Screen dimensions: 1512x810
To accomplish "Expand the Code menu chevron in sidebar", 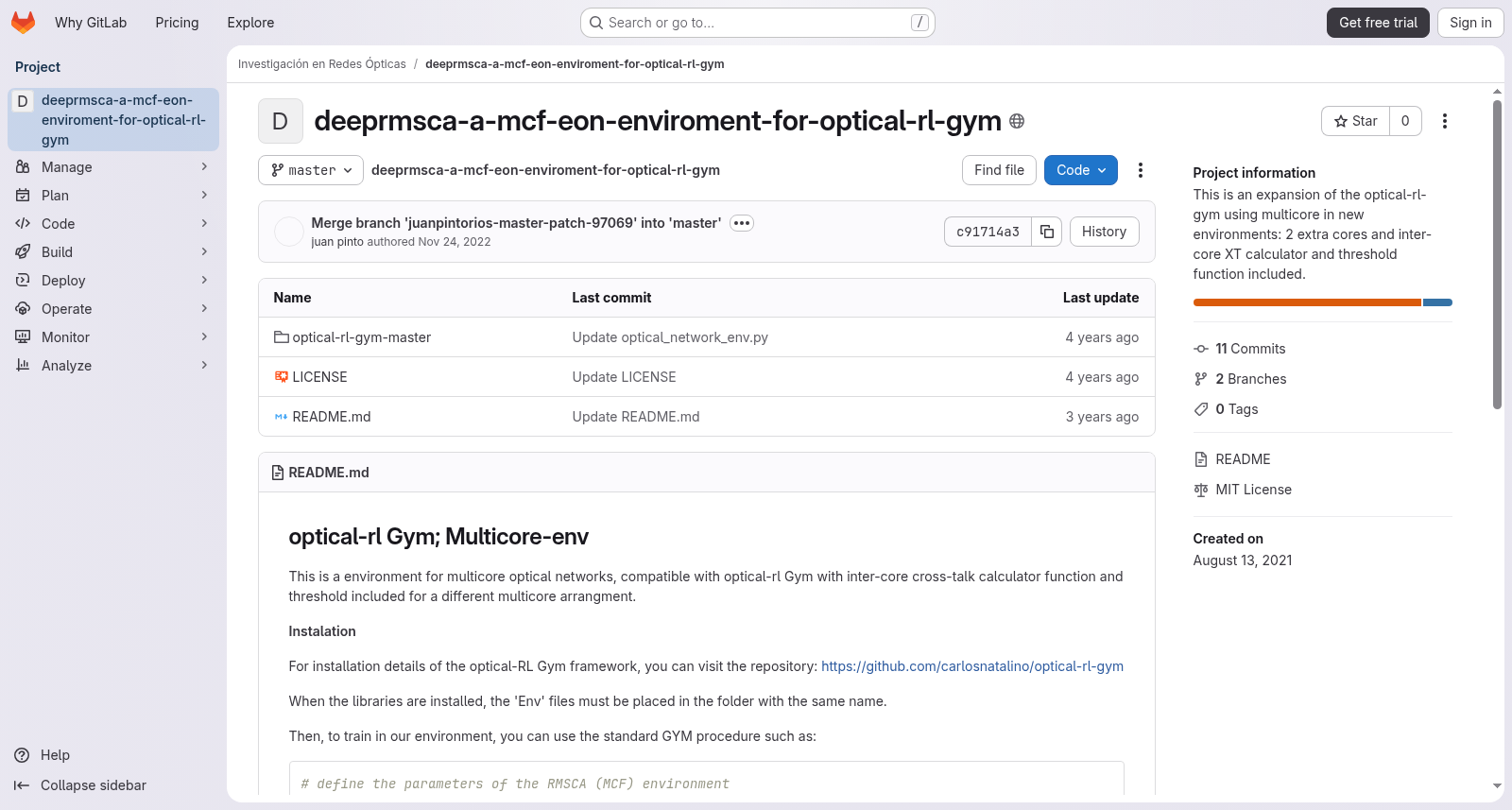I will coord(204,224).
